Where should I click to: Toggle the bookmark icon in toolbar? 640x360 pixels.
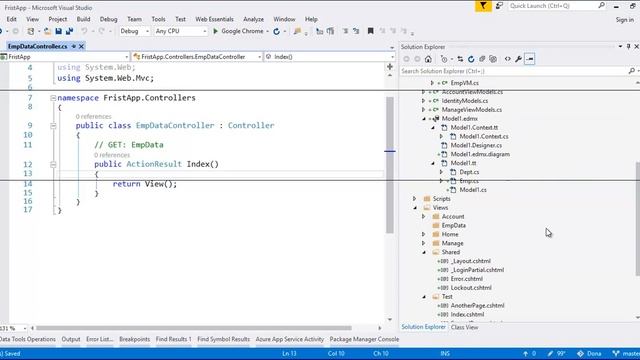tap(371, 31)
